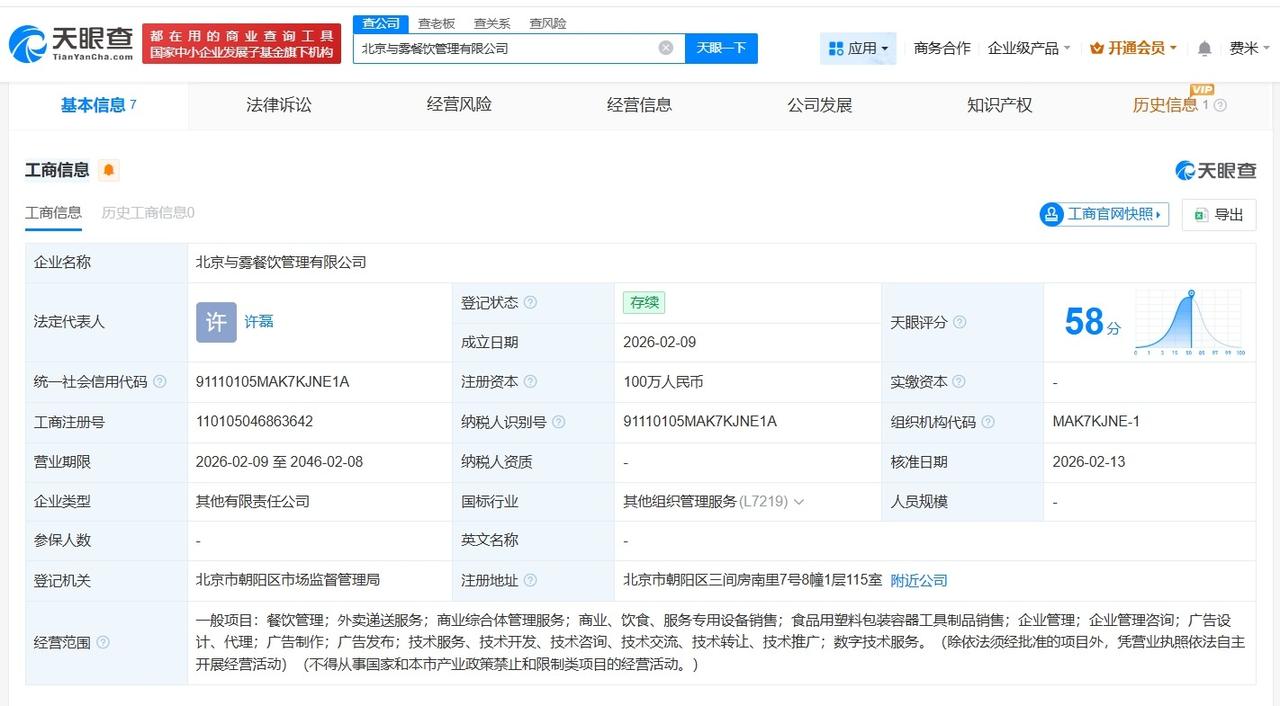Click help icon next to 经营范围

coord(103,643)
